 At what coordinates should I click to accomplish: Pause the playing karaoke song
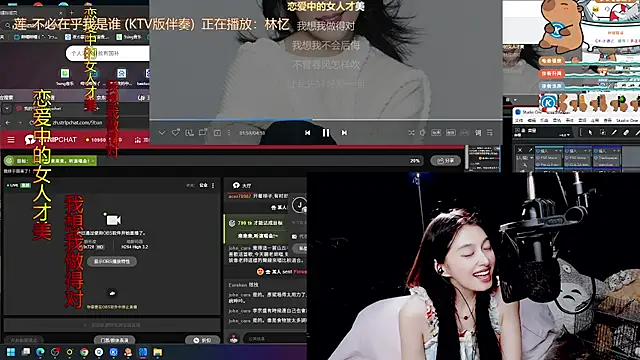[326, 133]
